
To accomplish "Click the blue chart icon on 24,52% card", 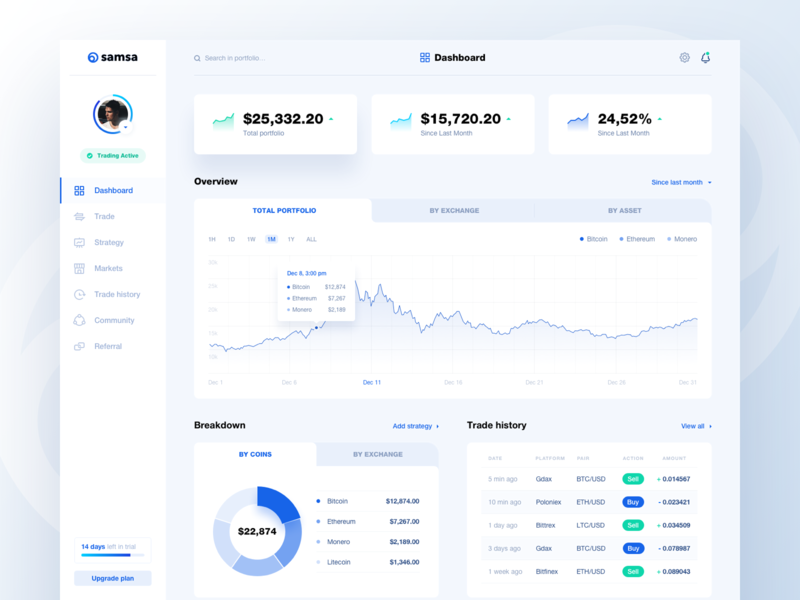I will point(578,121).
